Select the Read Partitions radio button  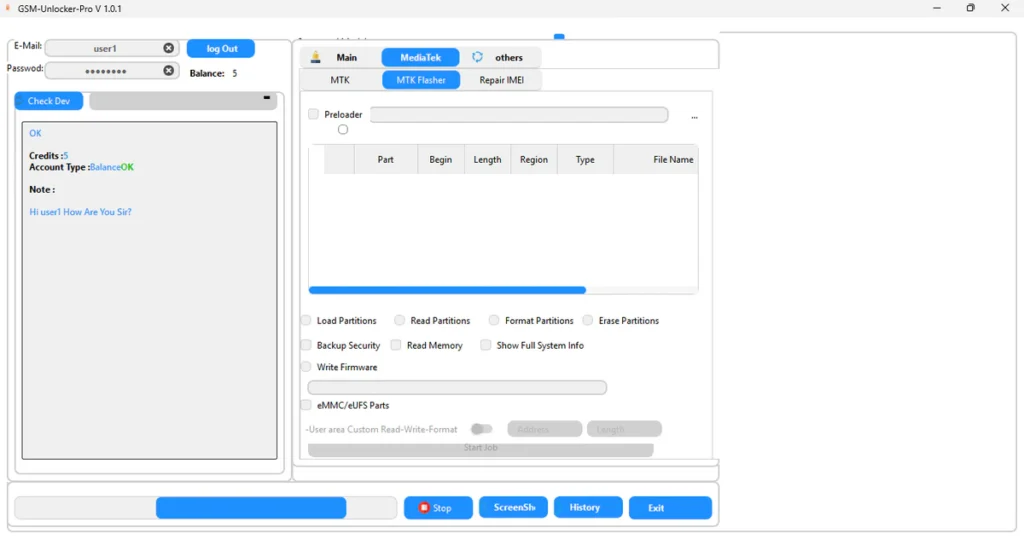400,321
